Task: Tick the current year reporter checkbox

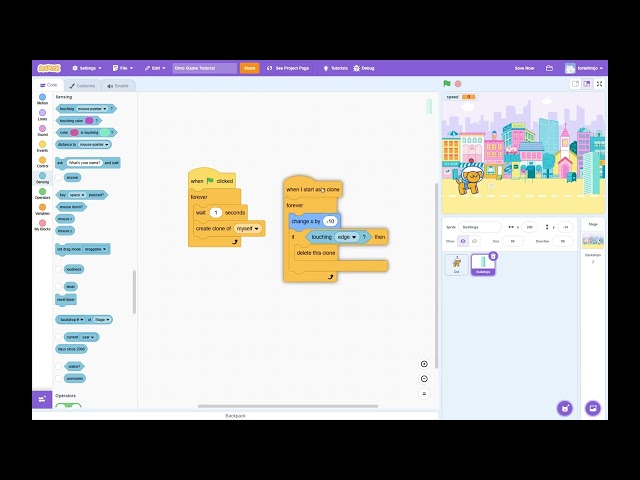Action: coord(59,337)
